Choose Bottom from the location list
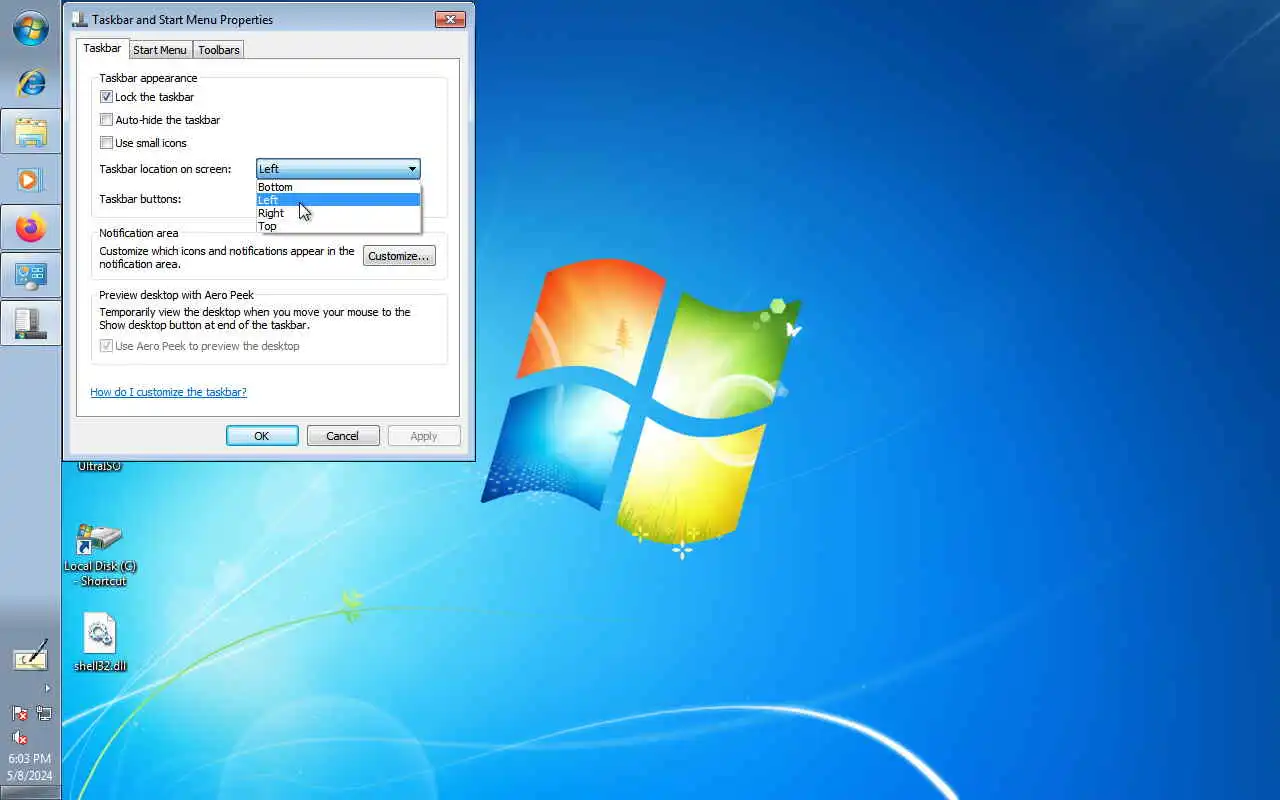Image resolution: width=1280 pixels, height=800 pixels. 338,187
